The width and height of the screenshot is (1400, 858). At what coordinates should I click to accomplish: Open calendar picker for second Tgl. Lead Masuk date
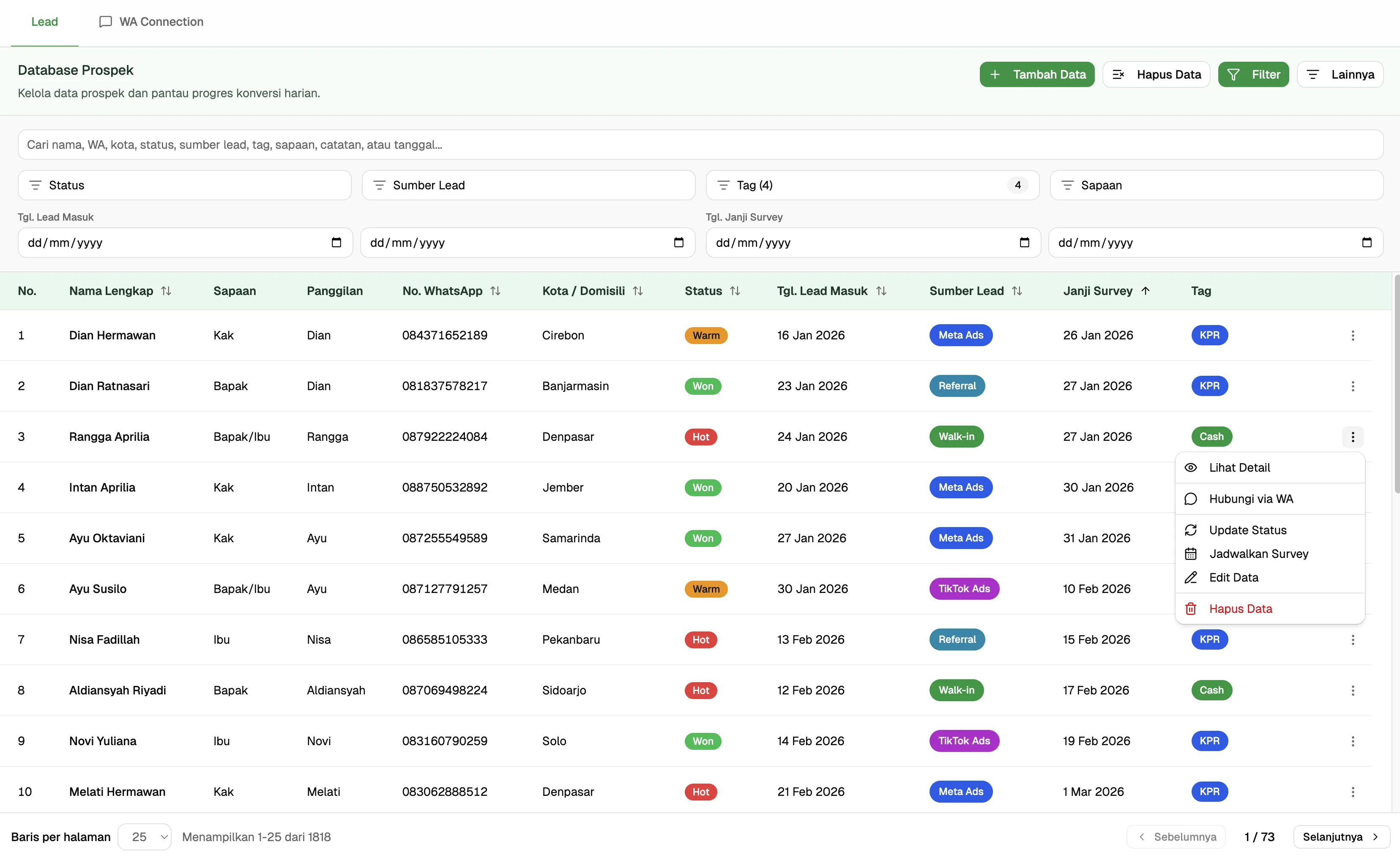678,243
